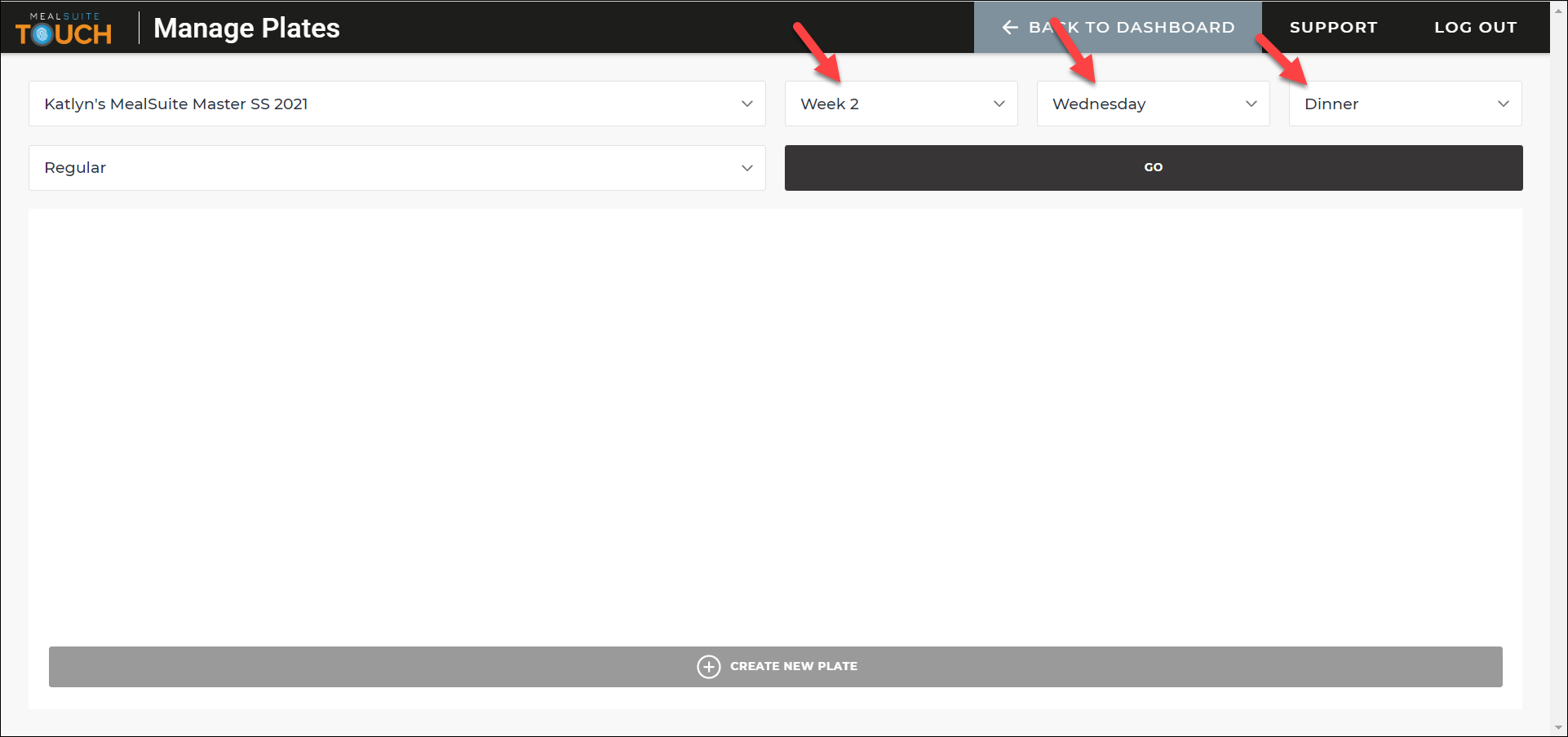Open the Regular diet dropdown

click(396, 168)
